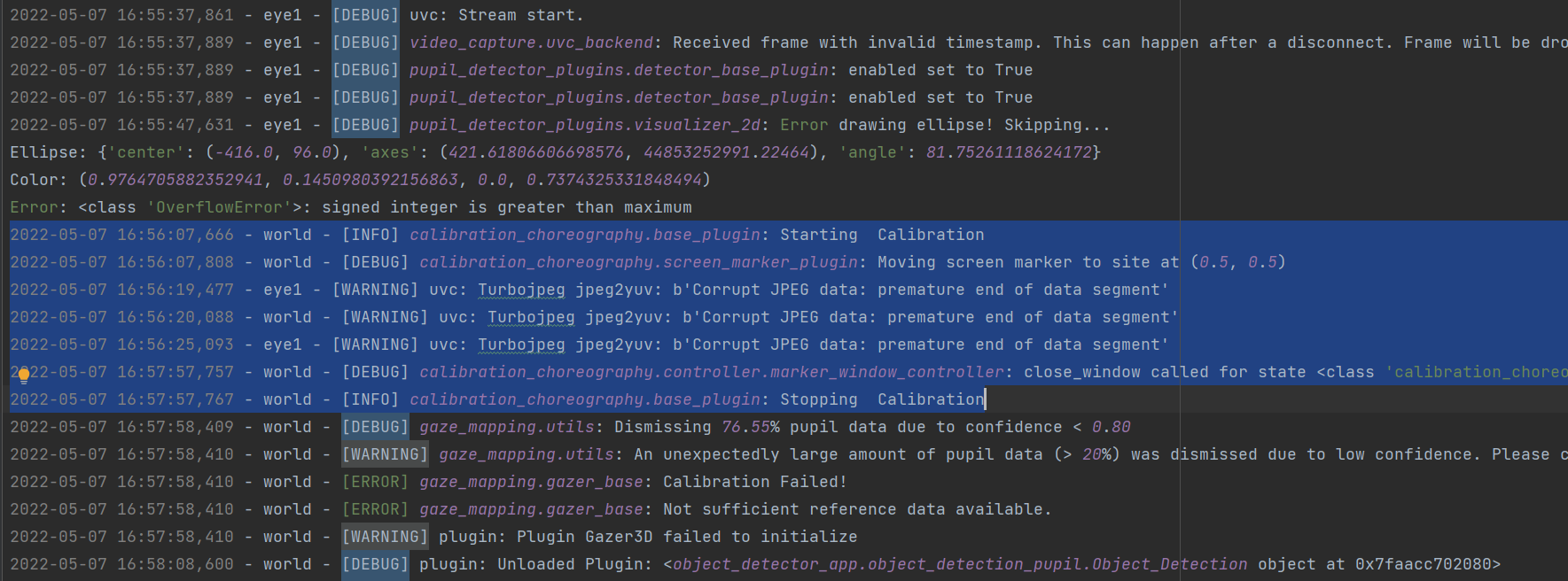1568x581 pixels.
Task: Click underlined Turbojpeg at 16:56:19,477
Action: [x=521, y=290]
